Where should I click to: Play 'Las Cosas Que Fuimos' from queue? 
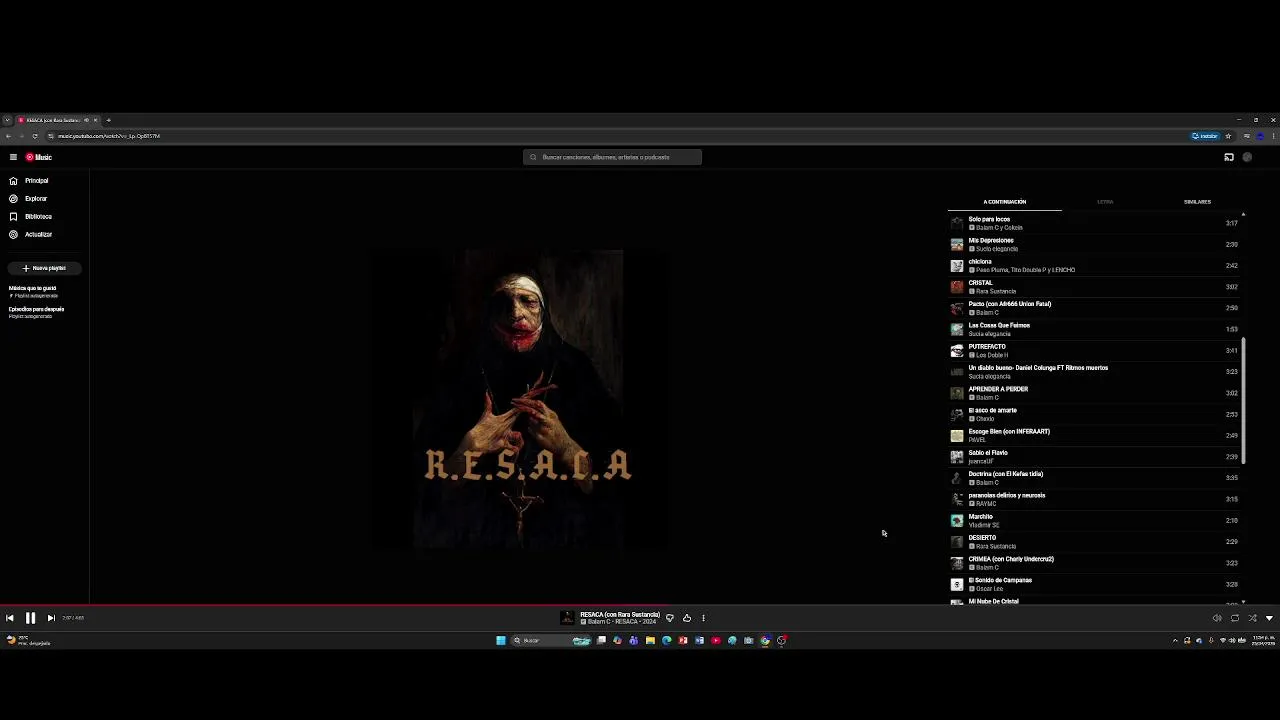tap(1096, 329)
